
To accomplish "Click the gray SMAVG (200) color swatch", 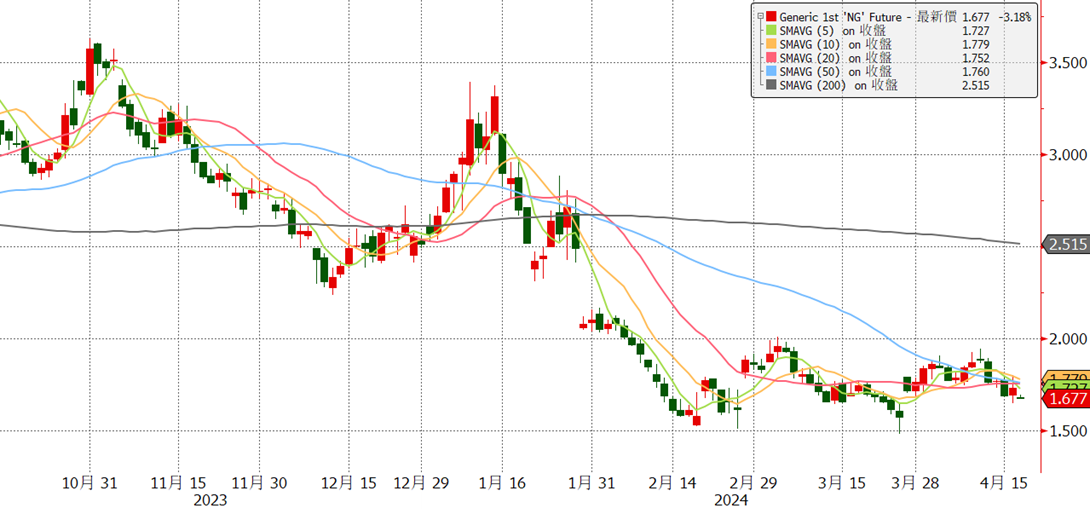I will (772, 85).
